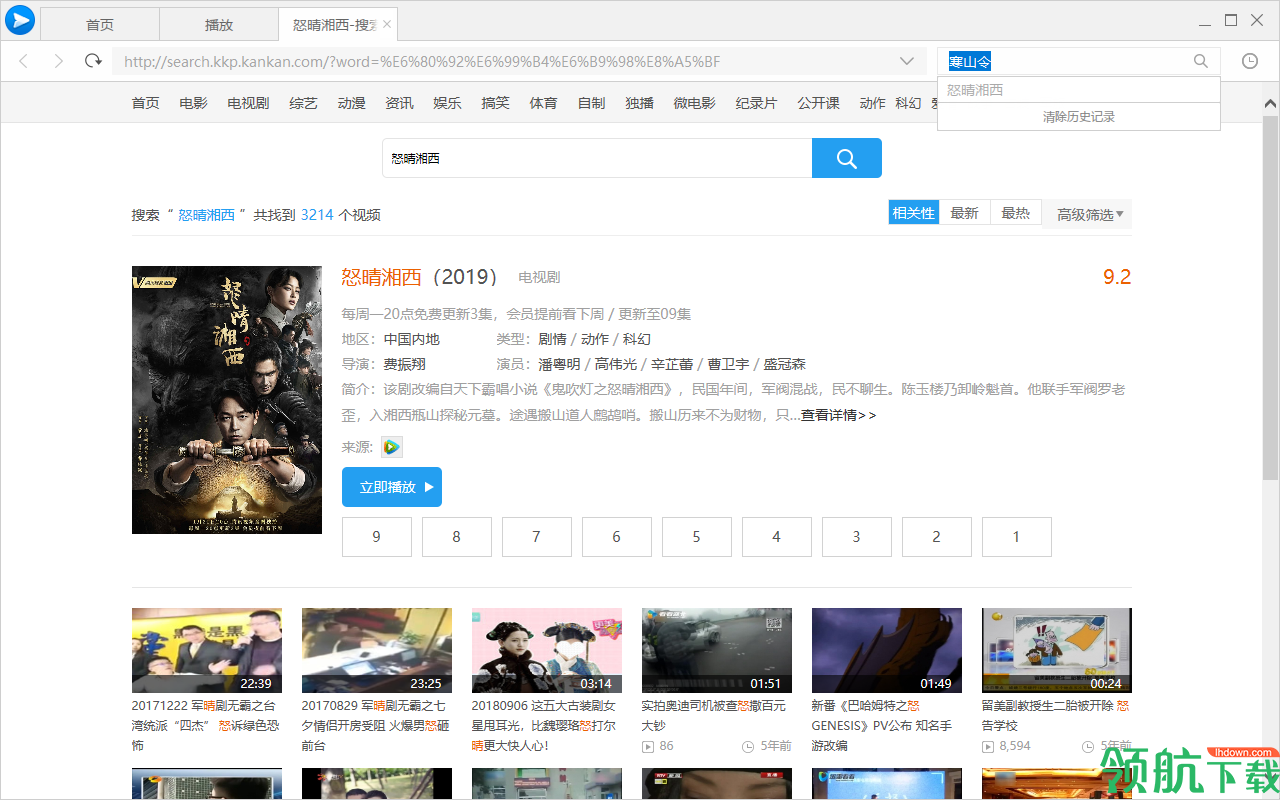Open 搞笑 in navigation menu
Screen dimensions: 1280x800
tap(496, 103)
